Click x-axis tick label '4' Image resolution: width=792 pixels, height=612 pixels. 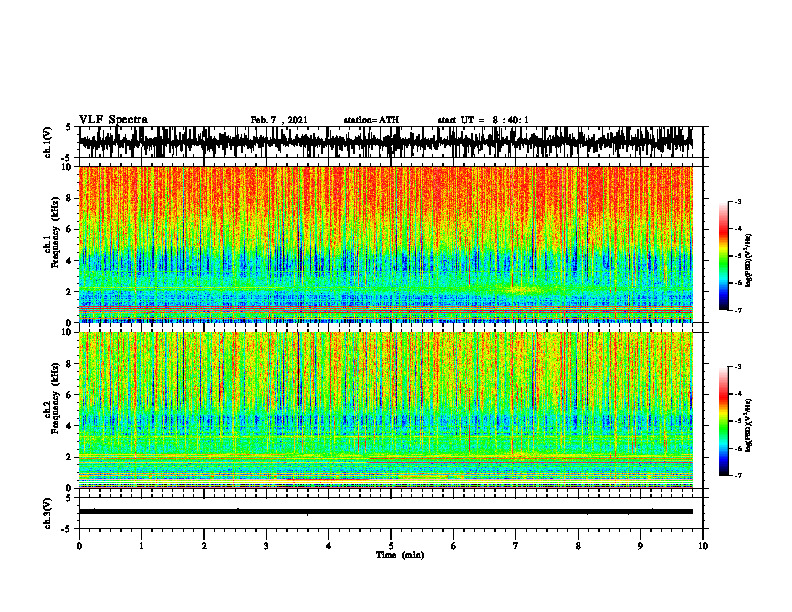point(329,546)
